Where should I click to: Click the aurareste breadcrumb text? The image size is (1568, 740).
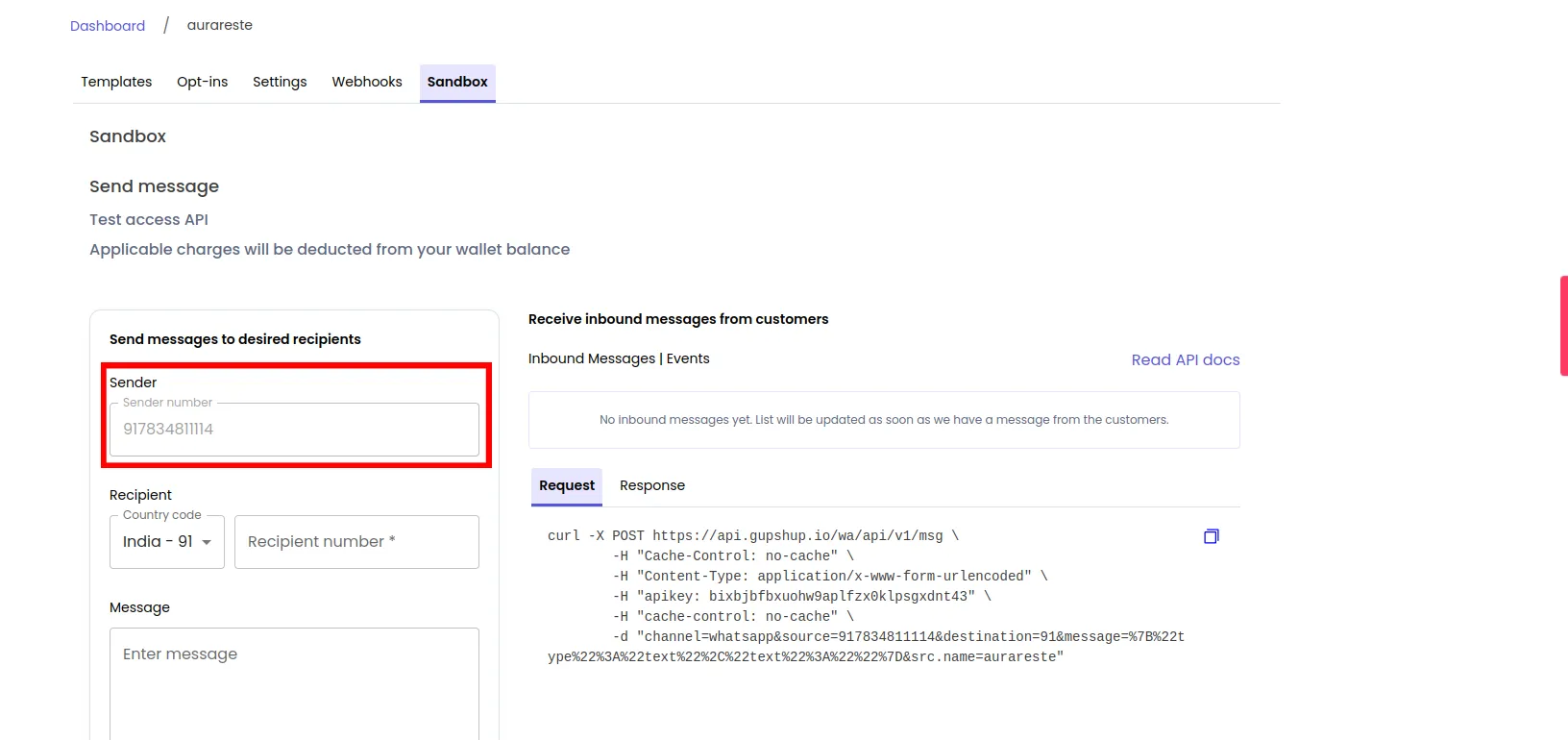pyautogui.click(x=220, y=25)
